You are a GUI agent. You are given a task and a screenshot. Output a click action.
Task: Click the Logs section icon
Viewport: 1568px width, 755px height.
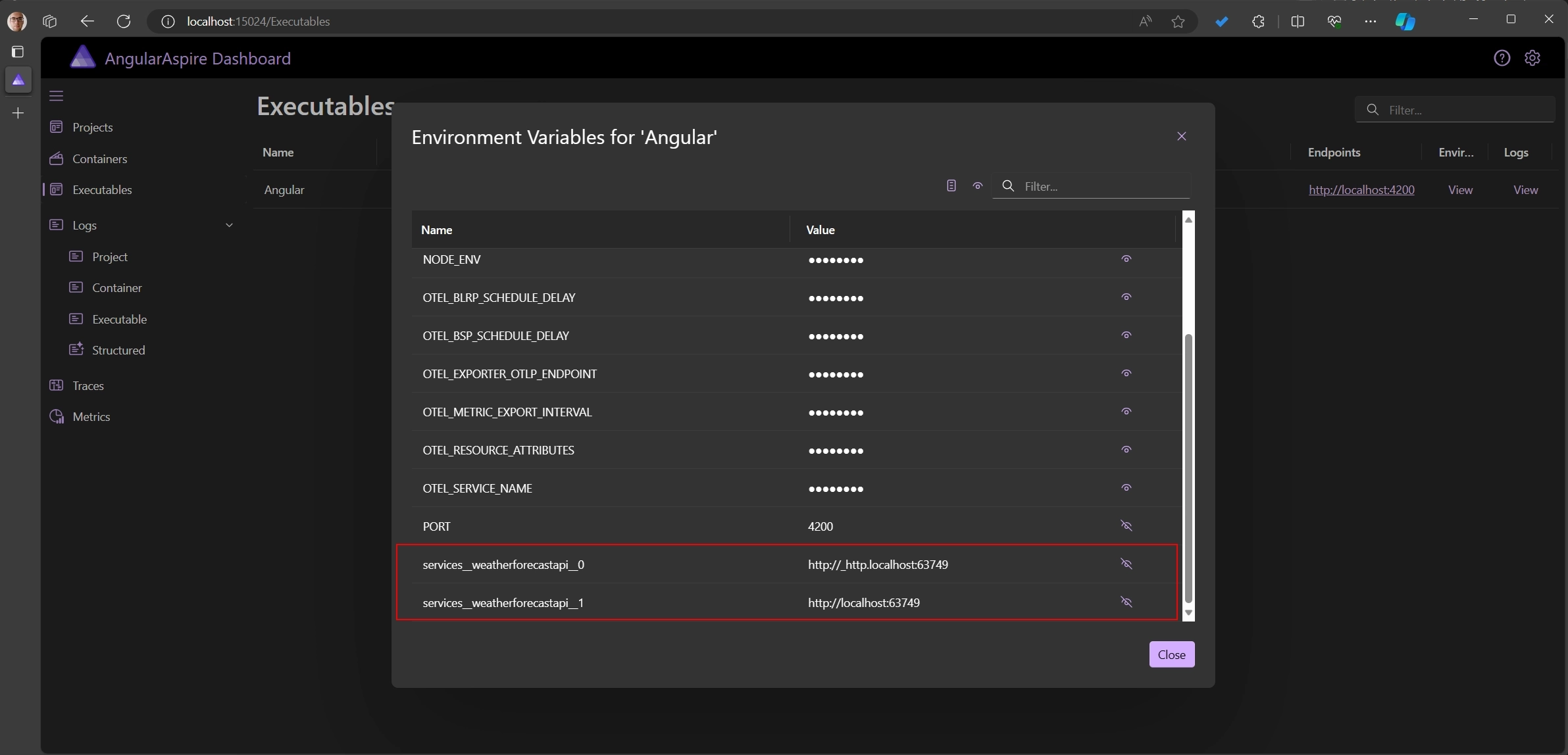point(57,225)
